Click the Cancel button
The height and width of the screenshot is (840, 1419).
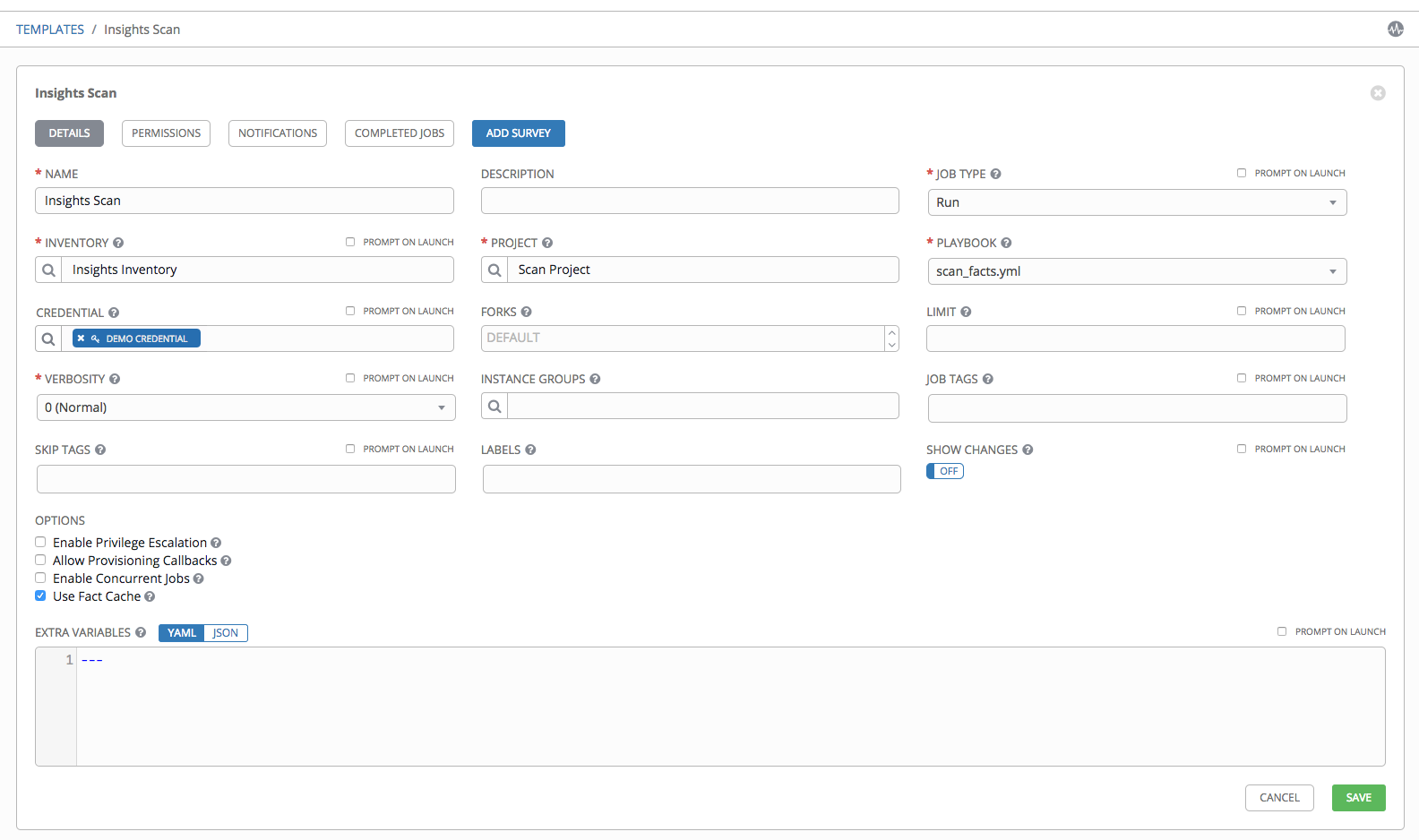click(x=1279, y=798)
